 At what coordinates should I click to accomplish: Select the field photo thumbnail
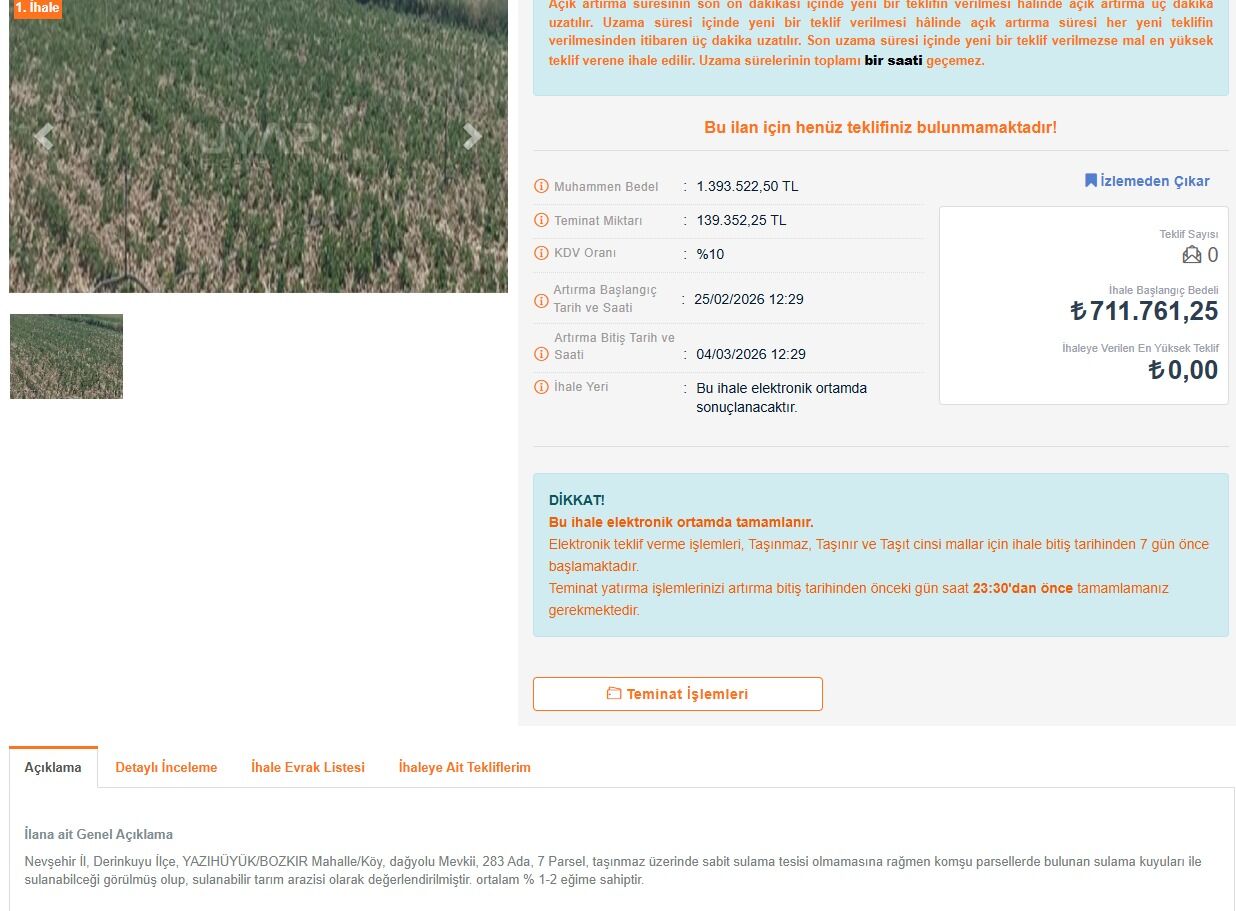66,356
